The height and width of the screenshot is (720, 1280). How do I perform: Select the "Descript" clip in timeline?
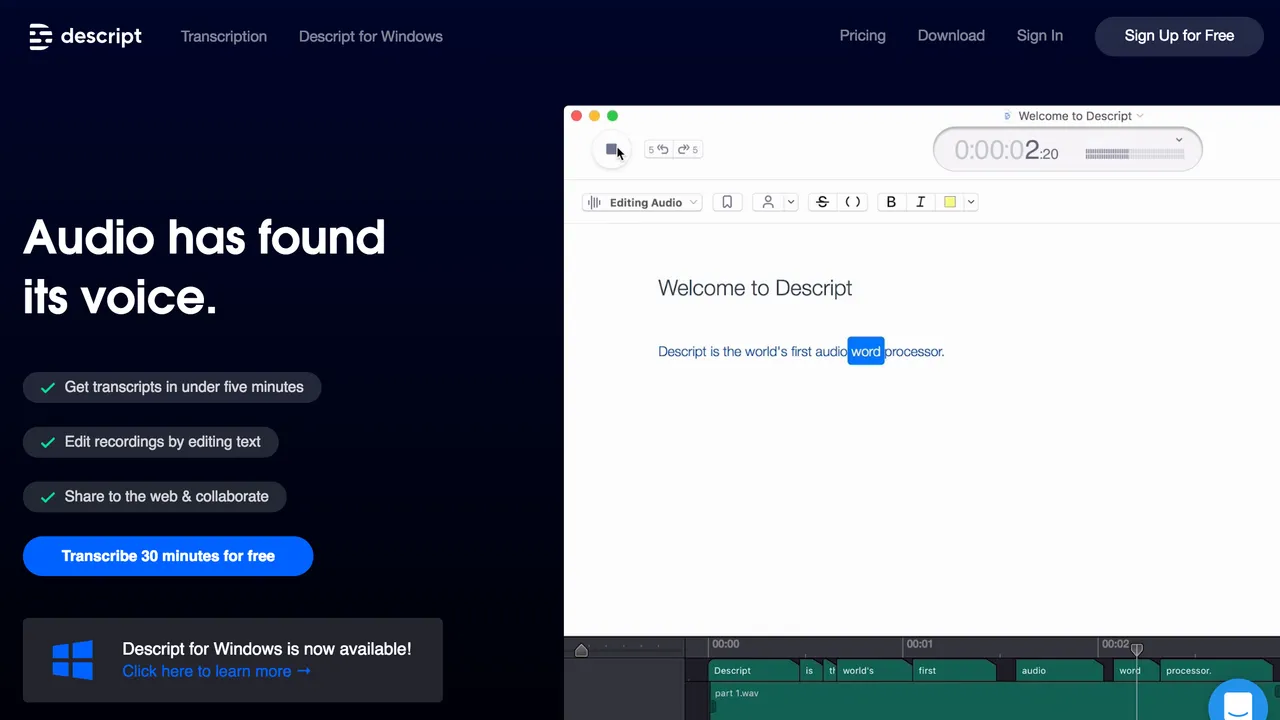[x=754, y=670]
